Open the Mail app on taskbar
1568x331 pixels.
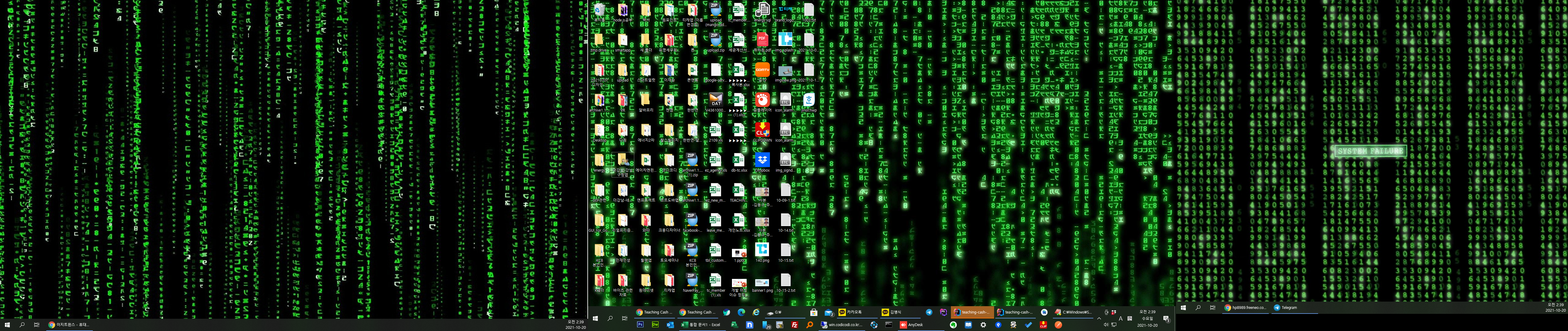(x=829, y=312)
